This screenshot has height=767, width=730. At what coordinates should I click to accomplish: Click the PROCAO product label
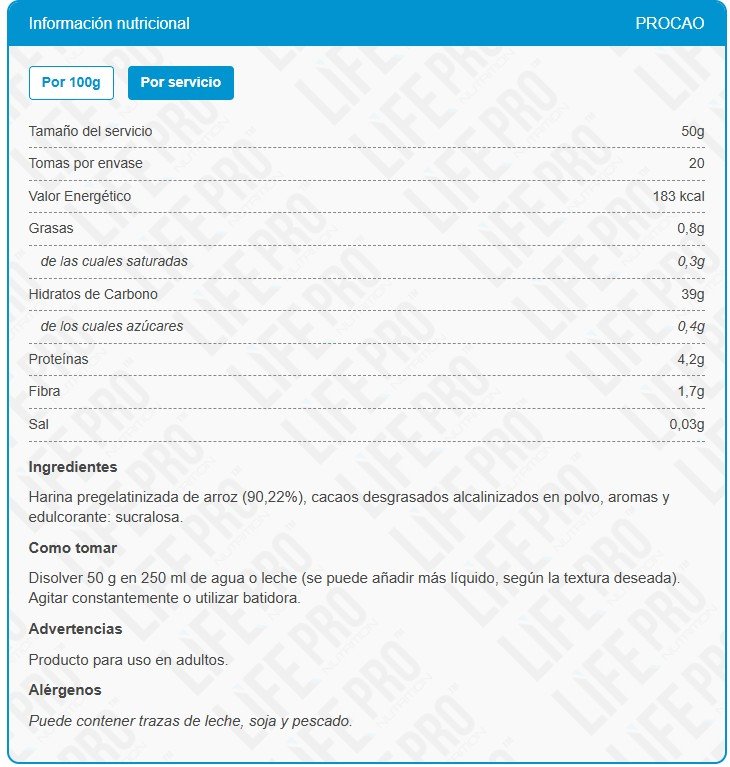coord(669,23)
